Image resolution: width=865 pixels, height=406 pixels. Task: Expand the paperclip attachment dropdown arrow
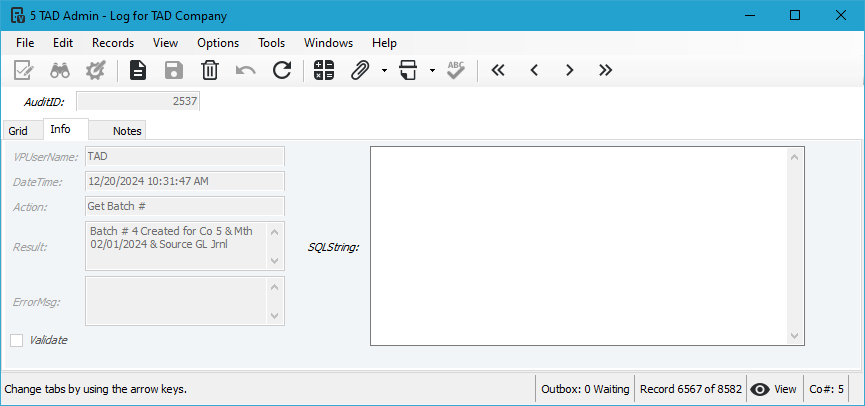pos(384,71)
